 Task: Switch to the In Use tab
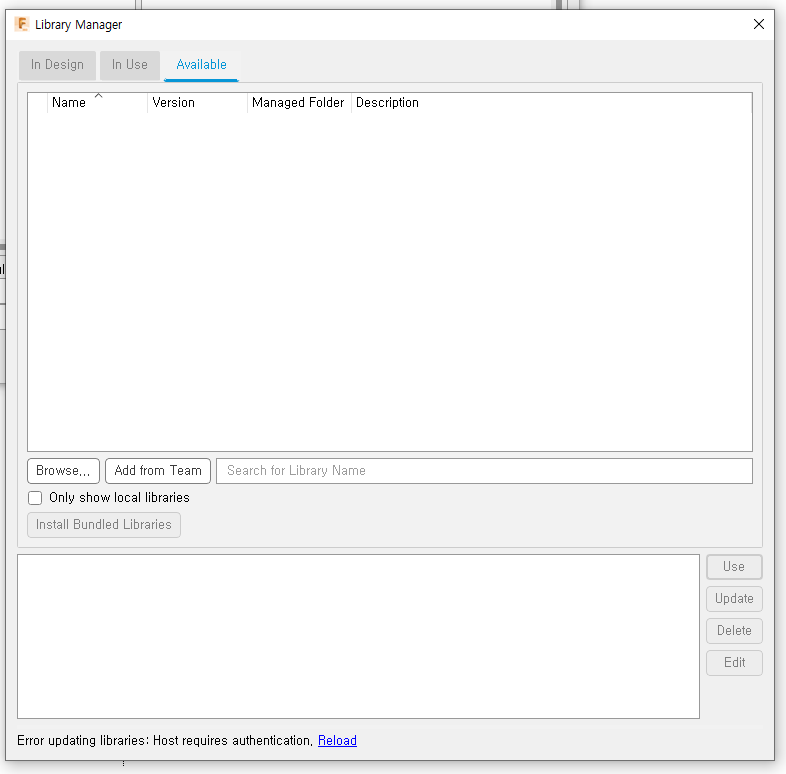point(130,65)
